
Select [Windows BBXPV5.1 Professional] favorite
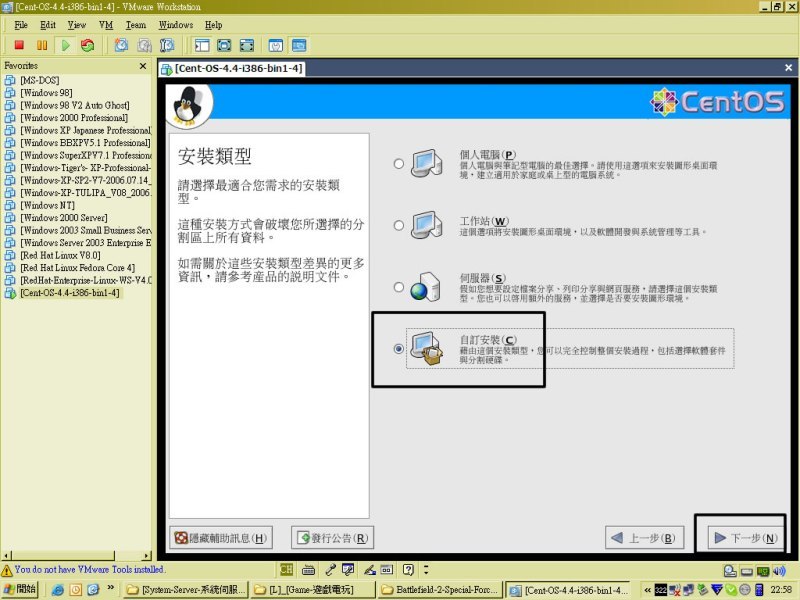pos(85,143)
